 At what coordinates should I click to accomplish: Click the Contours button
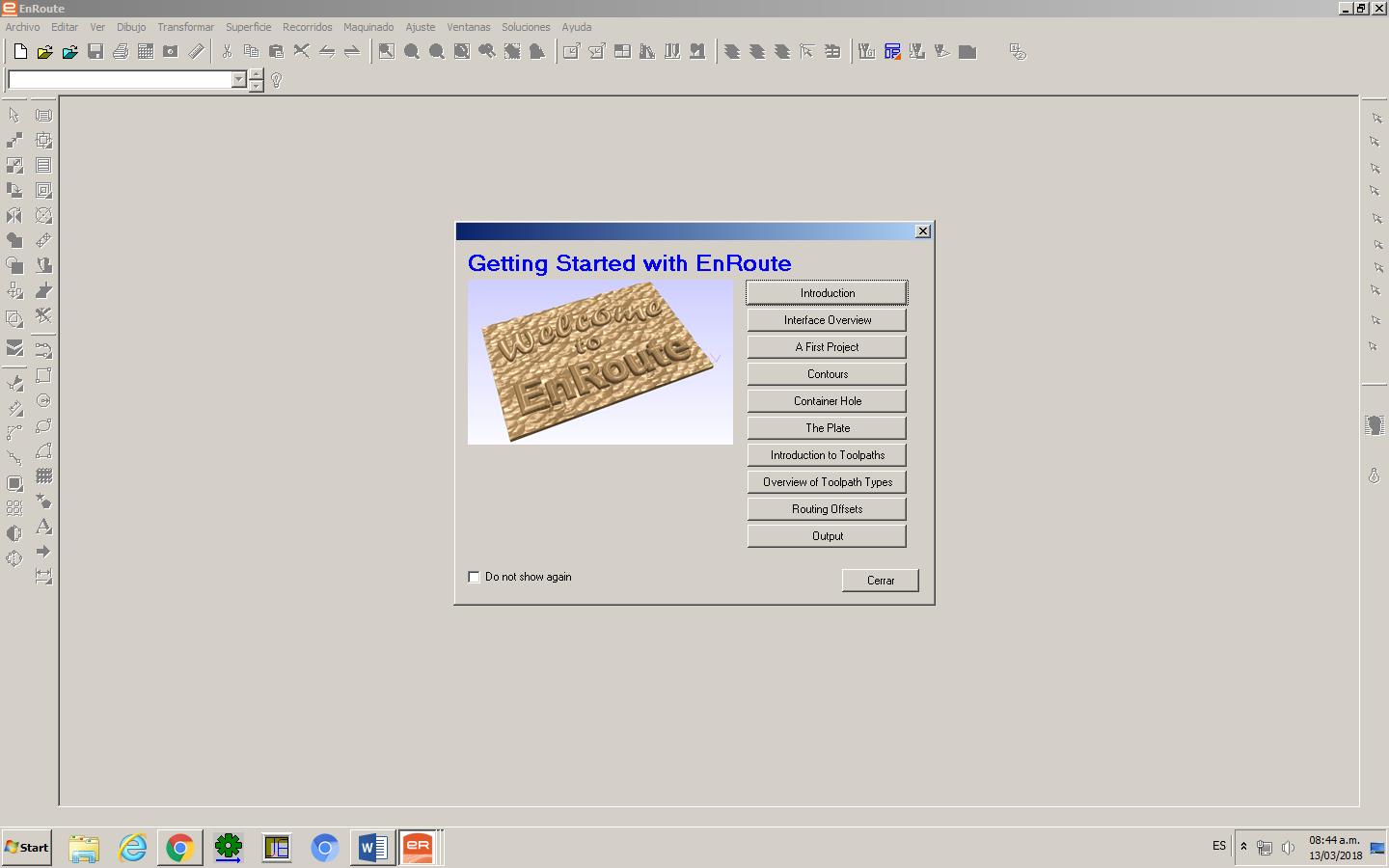[827, 374]
